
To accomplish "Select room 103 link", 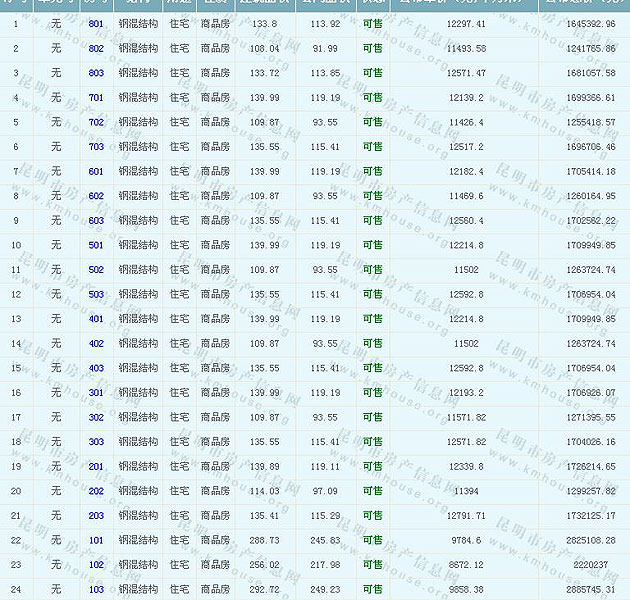I will 96,590.
